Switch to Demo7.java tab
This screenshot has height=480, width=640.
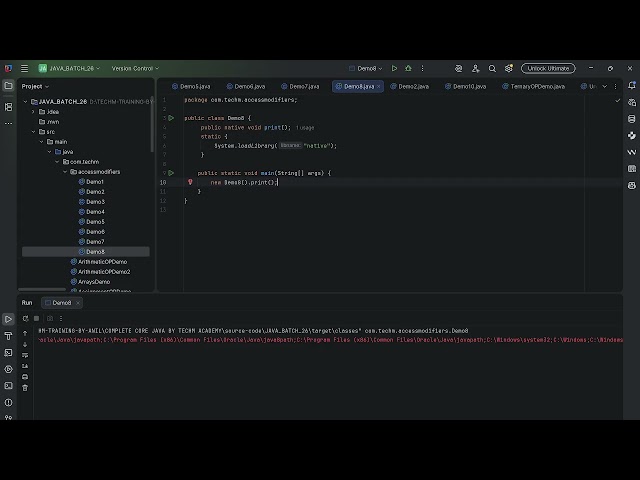pos(300,87)
